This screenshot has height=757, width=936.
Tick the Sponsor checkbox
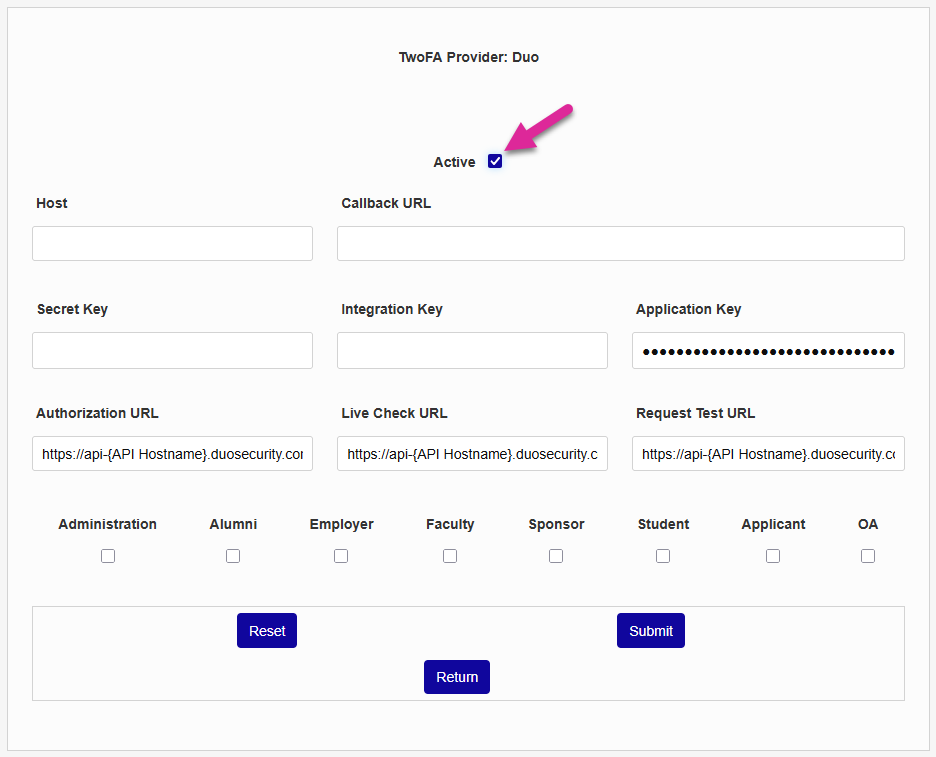coord(556,556)
